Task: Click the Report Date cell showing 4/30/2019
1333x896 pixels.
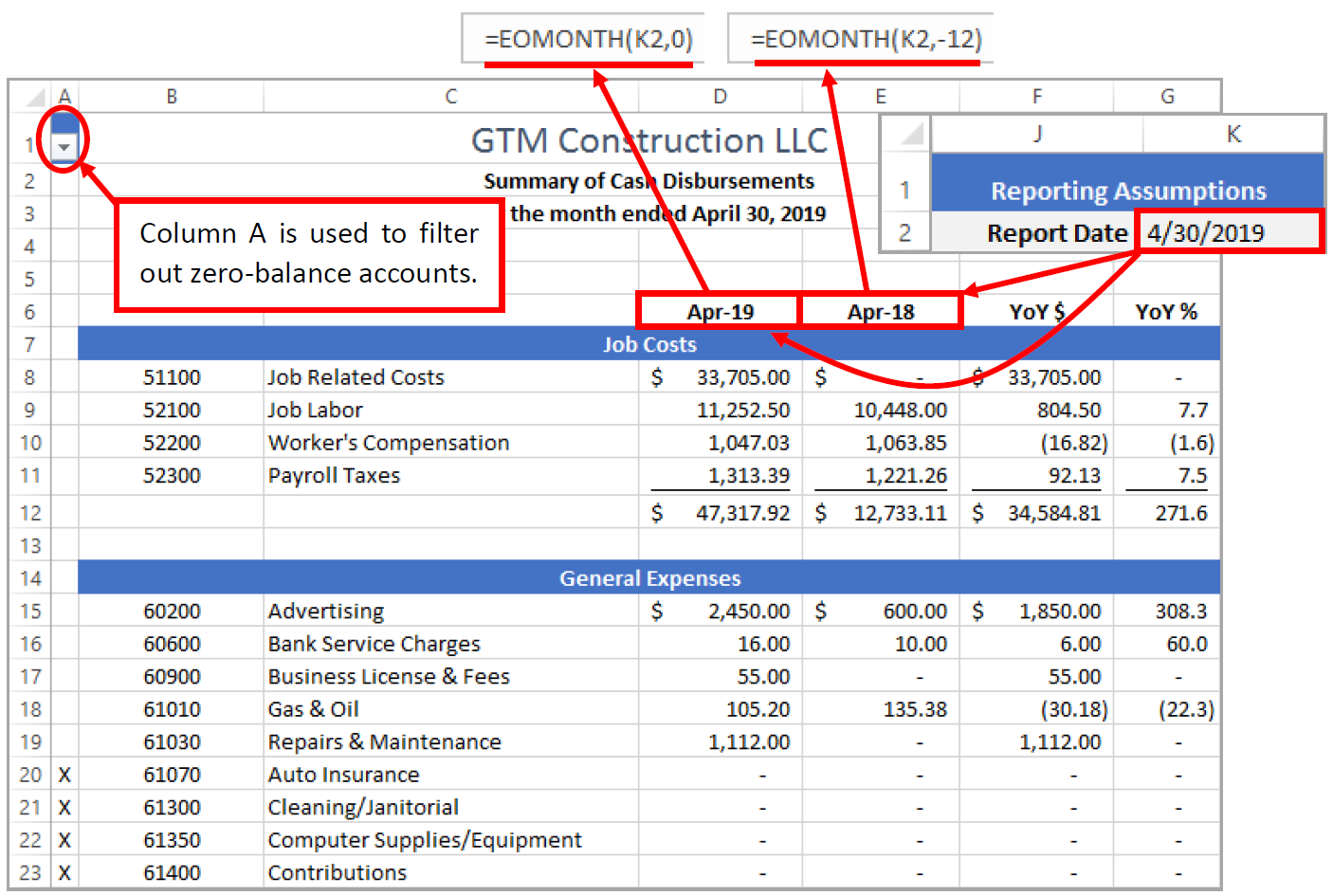Action: (x=1229, y=231)
